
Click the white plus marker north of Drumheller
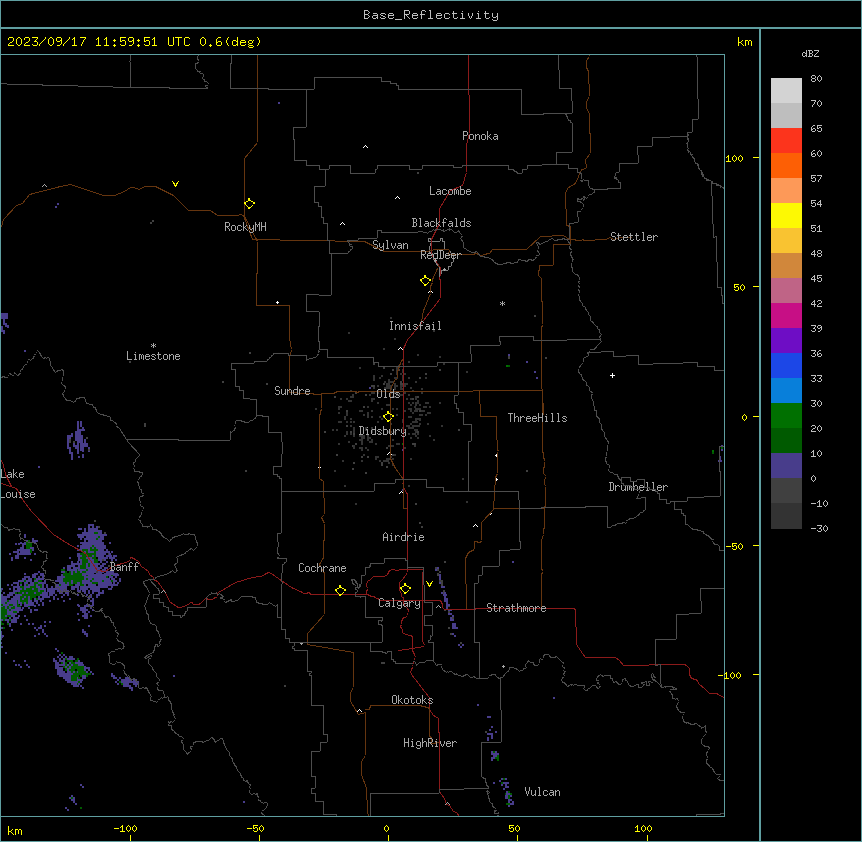point(612,375)
